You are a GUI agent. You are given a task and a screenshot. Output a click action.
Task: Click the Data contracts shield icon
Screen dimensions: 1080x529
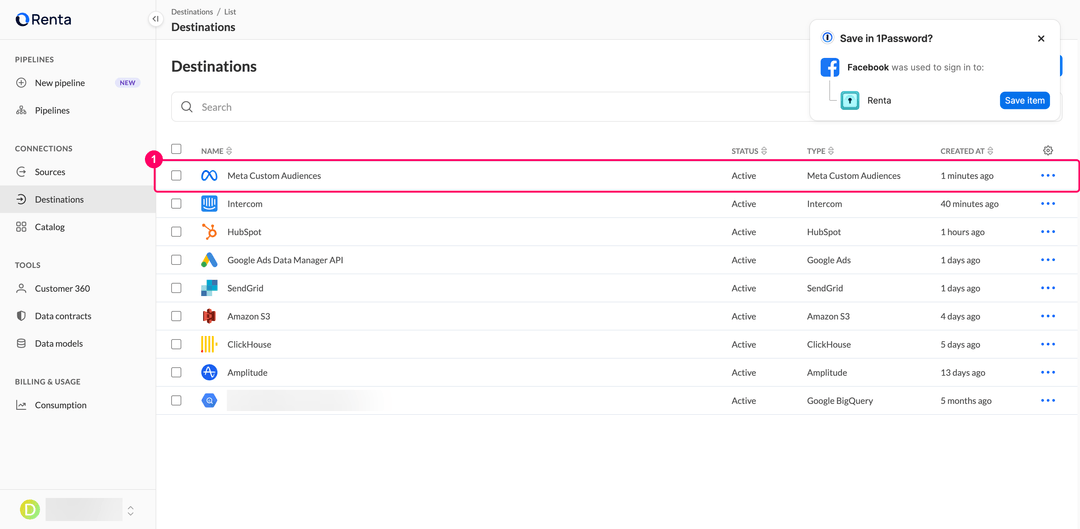pyautogui.click(x=21, y=316)
